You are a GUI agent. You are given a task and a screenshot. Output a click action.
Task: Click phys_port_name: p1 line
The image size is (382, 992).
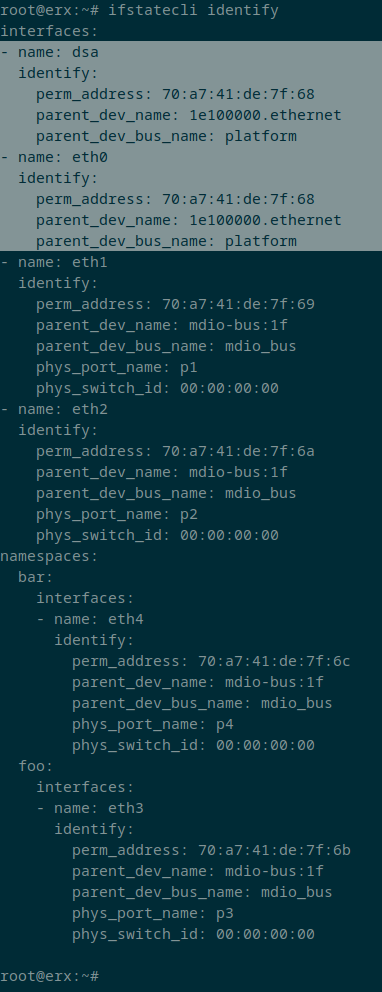[x=117, y=367]
